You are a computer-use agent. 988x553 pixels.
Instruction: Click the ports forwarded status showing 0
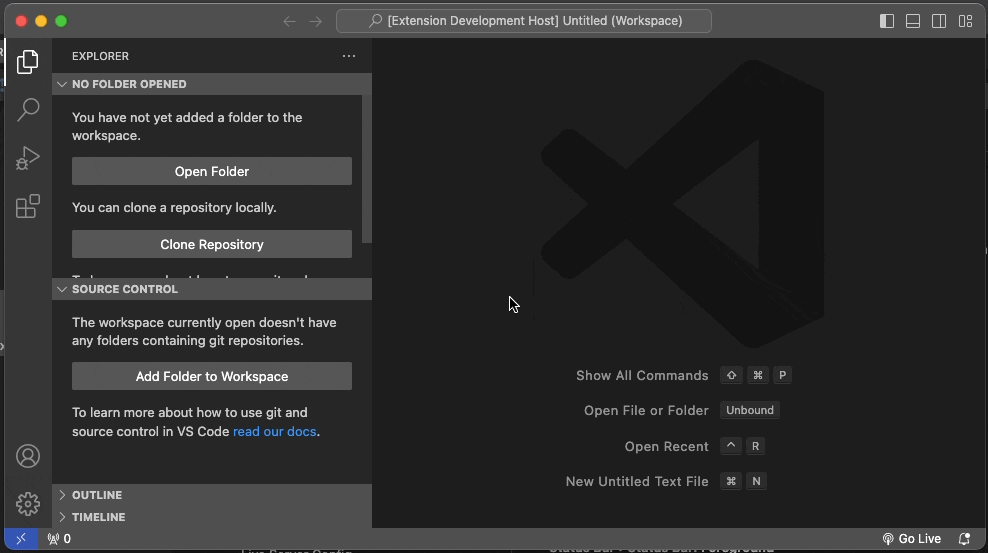pyautogui.click(x=59, y=539)
